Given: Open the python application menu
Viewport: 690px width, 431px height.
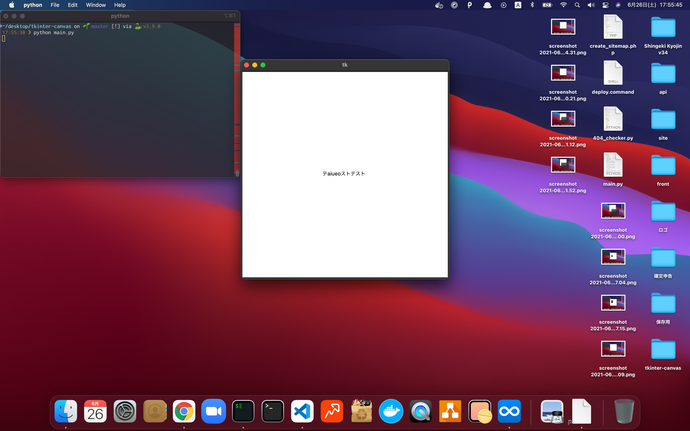Looking at the screenshot, I should click(x=33, y=5).
